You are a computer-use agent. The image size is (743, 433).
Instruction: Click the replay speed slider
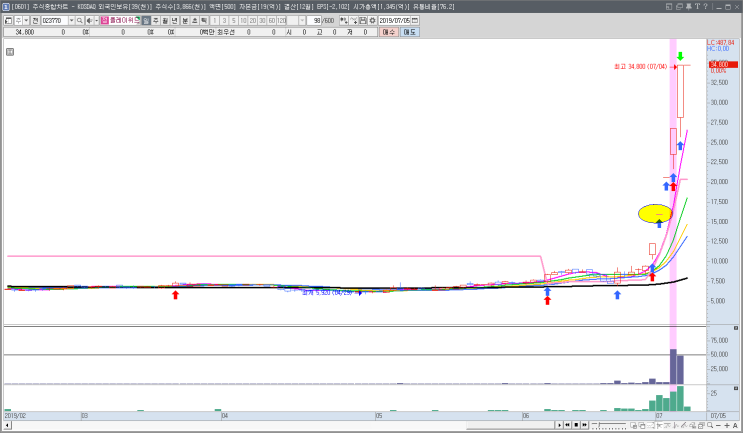[609, 425]
